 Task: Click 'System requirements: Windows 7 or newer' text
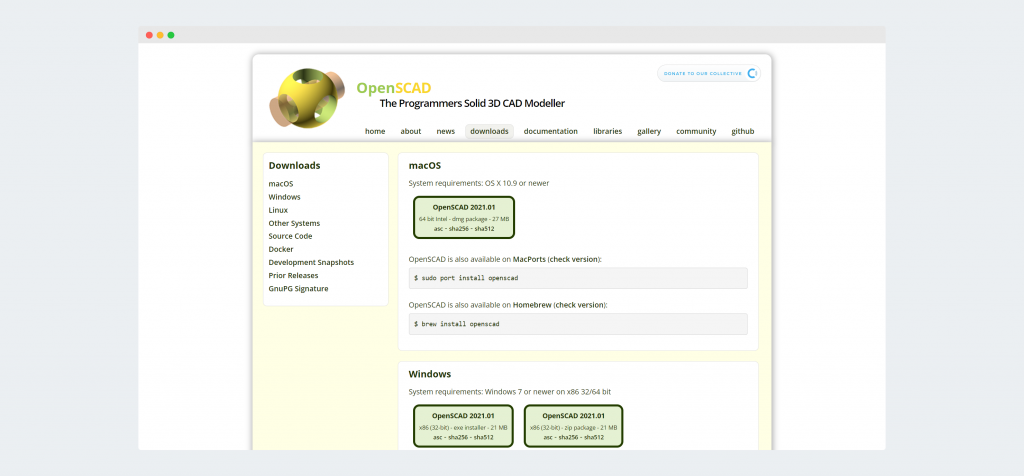coord(509,392)
